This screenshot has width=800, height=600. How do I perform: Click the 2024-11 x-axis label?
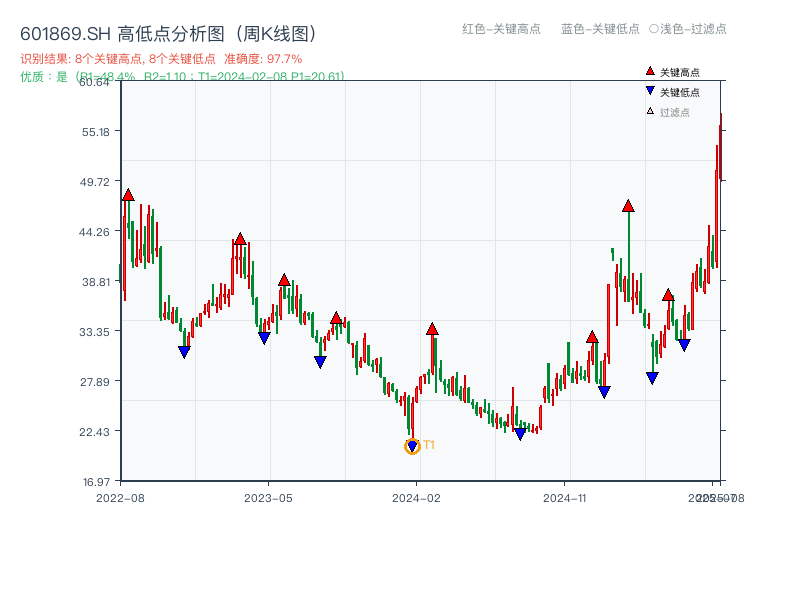[x=565, y=498]
